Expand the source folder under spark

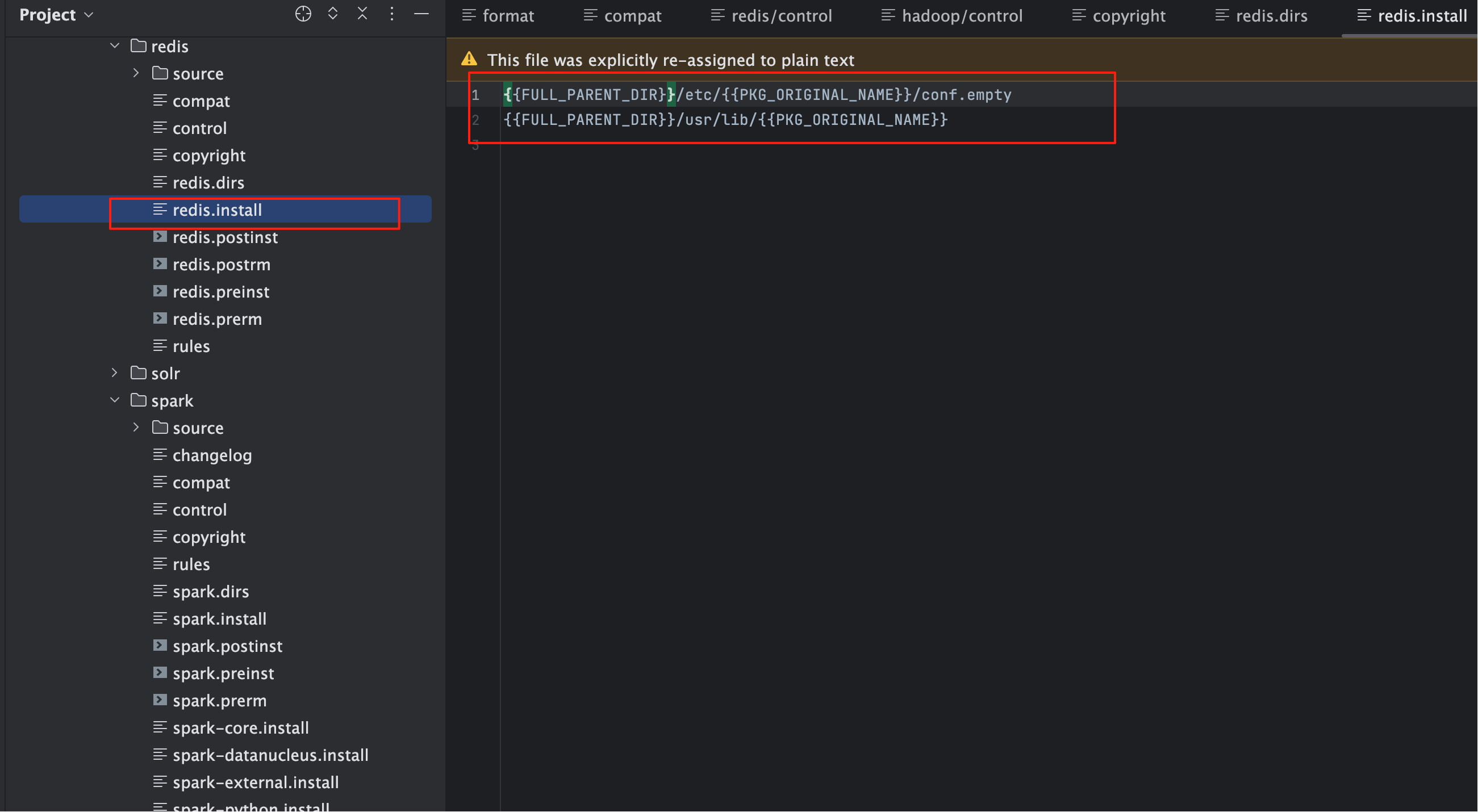136,428
